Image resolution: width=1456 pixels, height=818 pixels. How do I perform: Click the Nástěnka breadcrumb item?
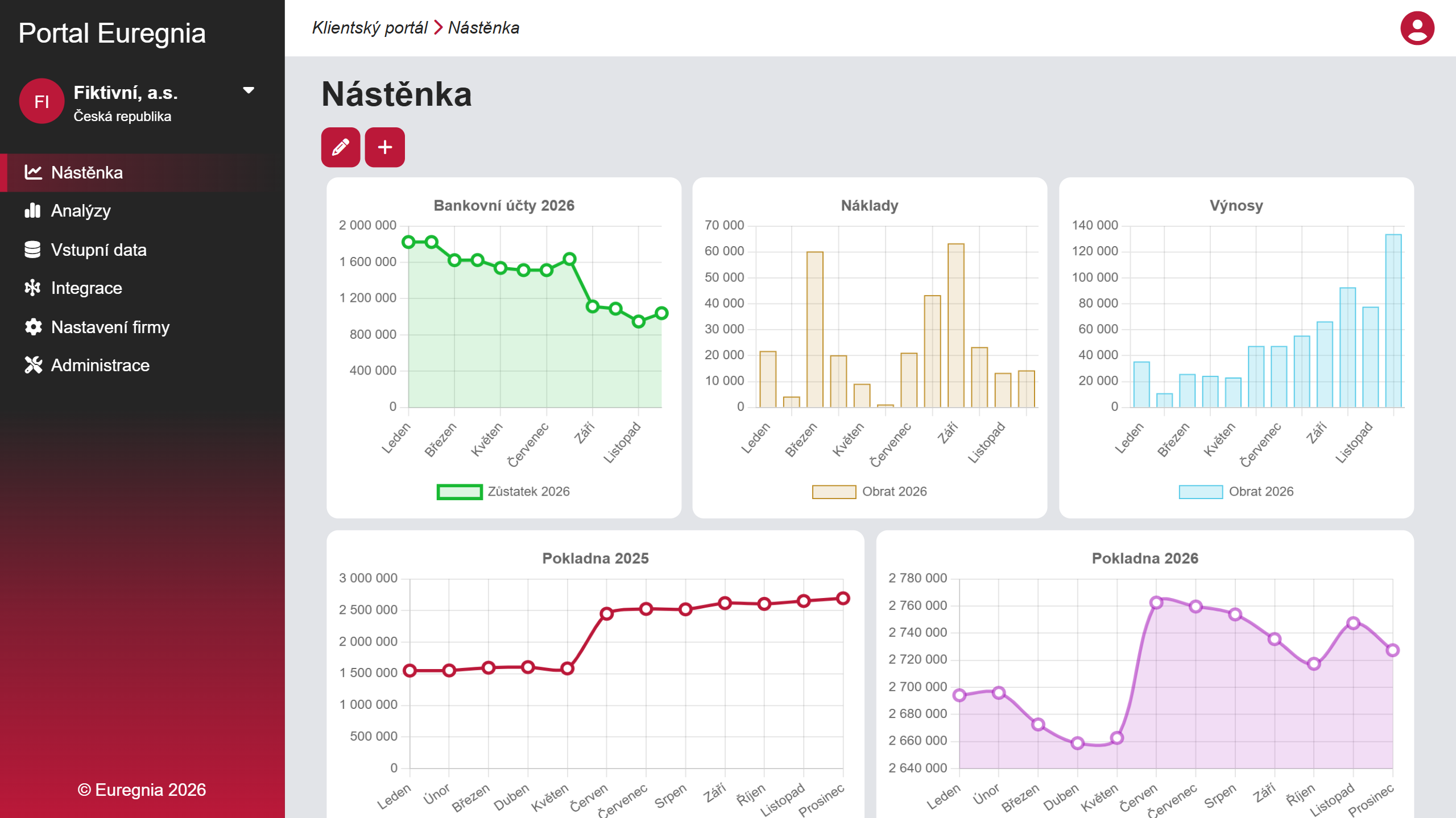click(483, 28)
